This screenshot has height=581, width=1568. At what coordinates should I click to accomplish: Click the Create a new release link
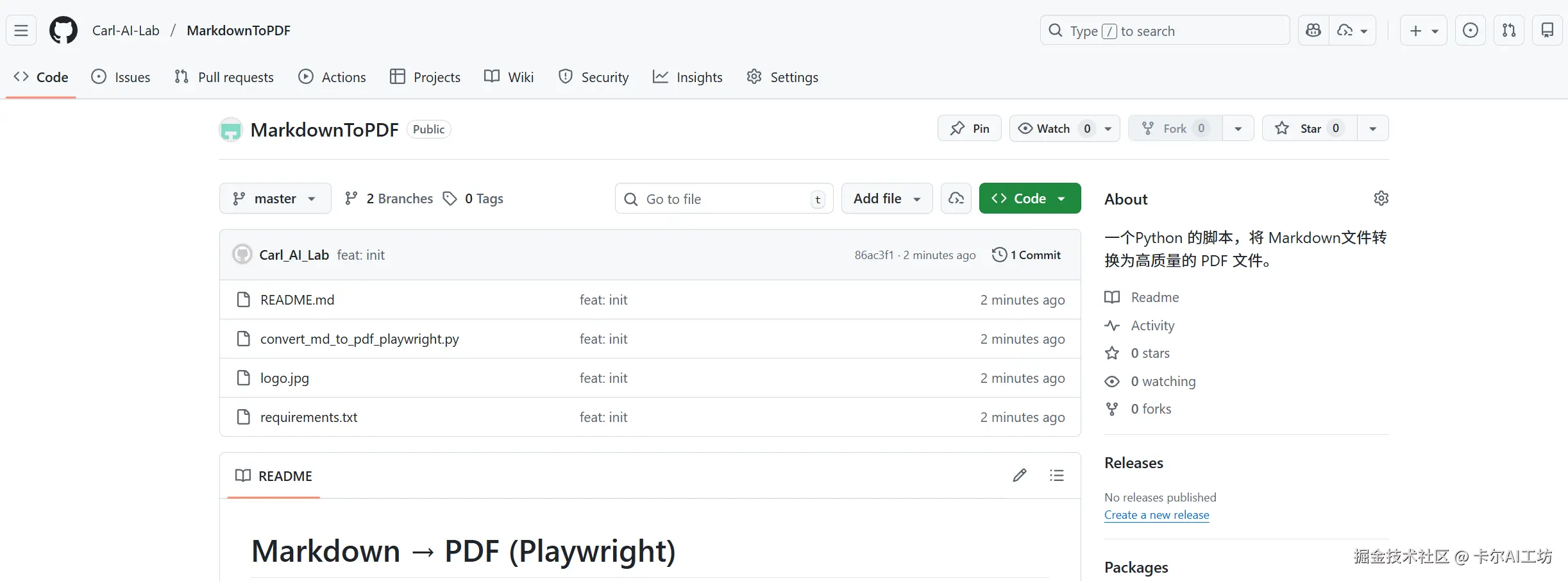(x=1156, y=515)
